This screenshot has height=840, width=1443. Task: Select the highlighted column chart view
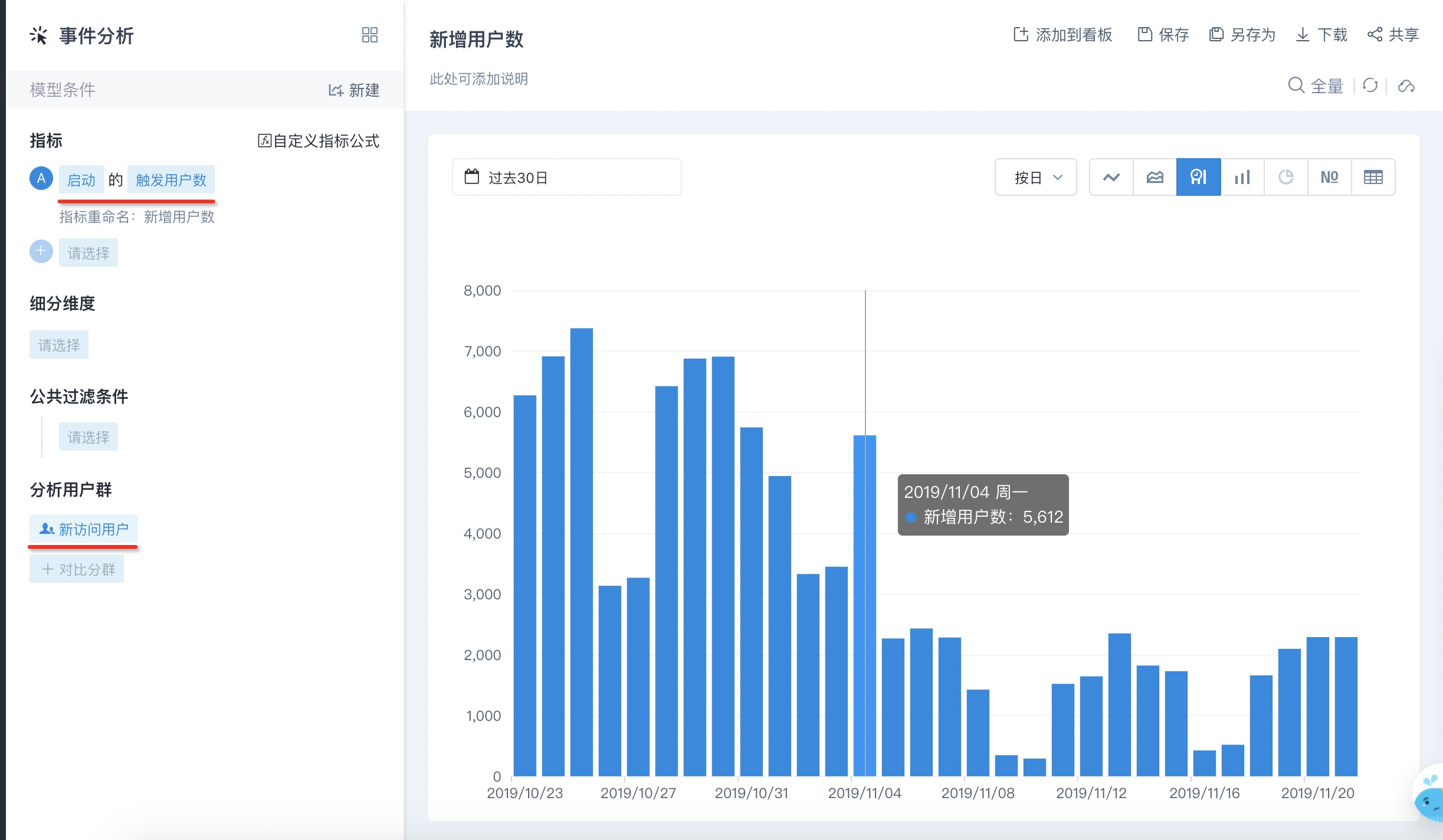(x=1199, y=177)
